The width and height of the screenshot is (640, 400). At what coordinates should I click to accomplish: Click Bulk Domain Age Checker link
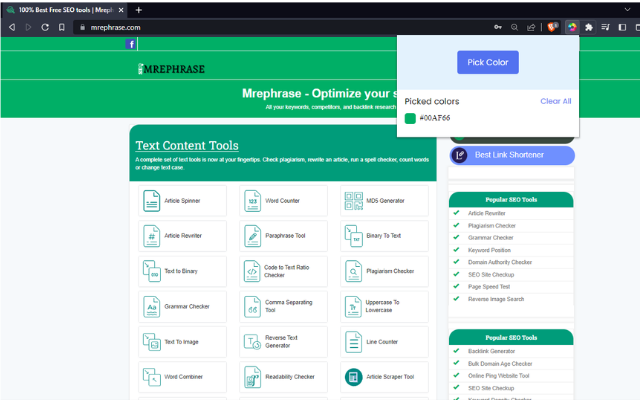coord(500,364)
